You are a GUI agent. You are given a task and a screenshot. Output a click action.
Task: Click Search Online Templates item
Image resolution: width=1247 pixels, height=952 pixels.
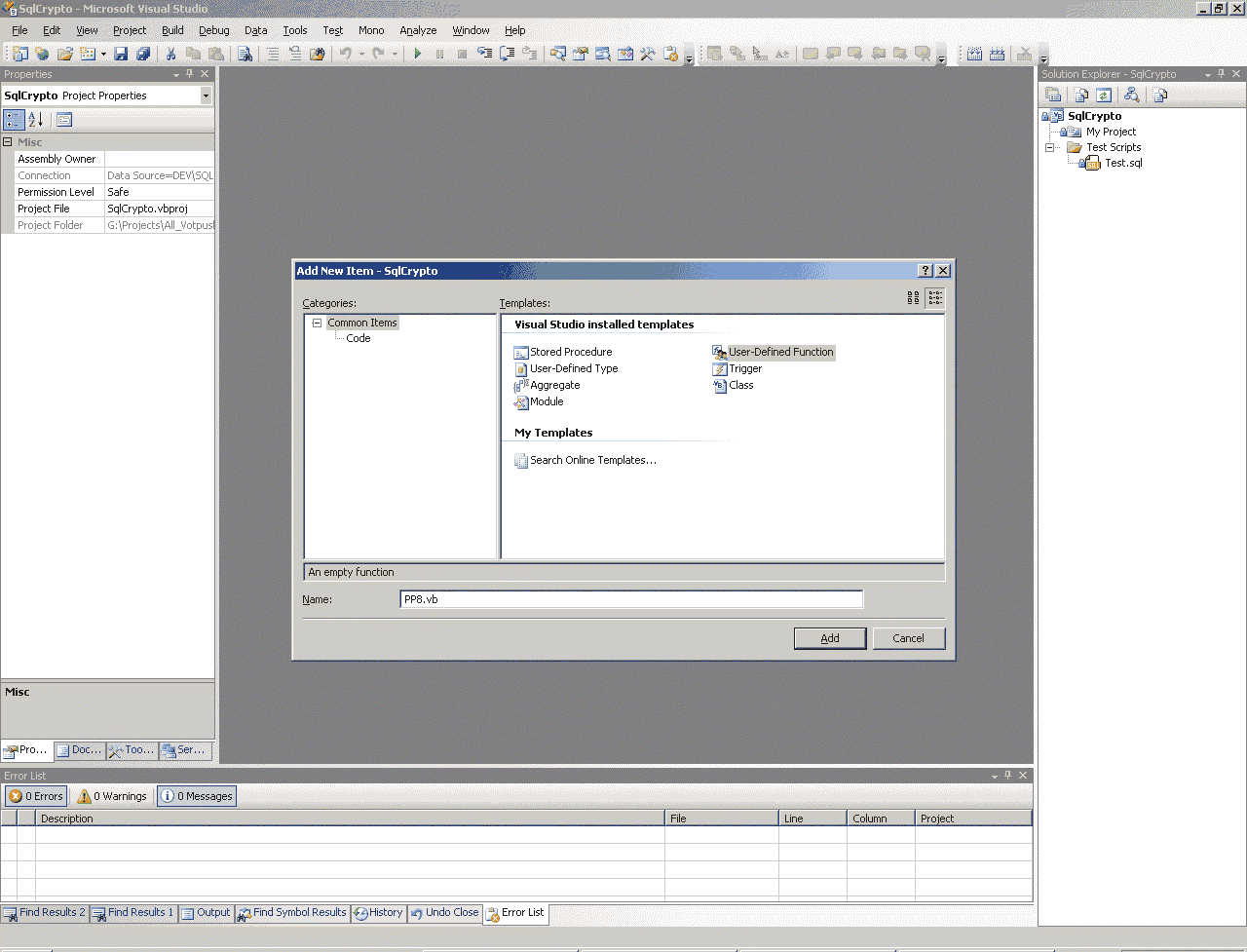(586, 460)
